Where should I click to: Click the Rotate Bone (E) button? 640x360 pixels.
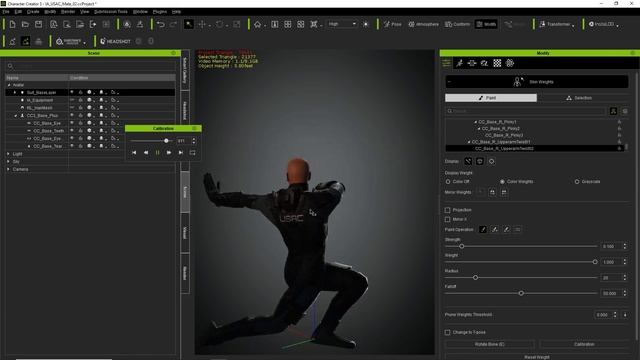coord(489,344)
